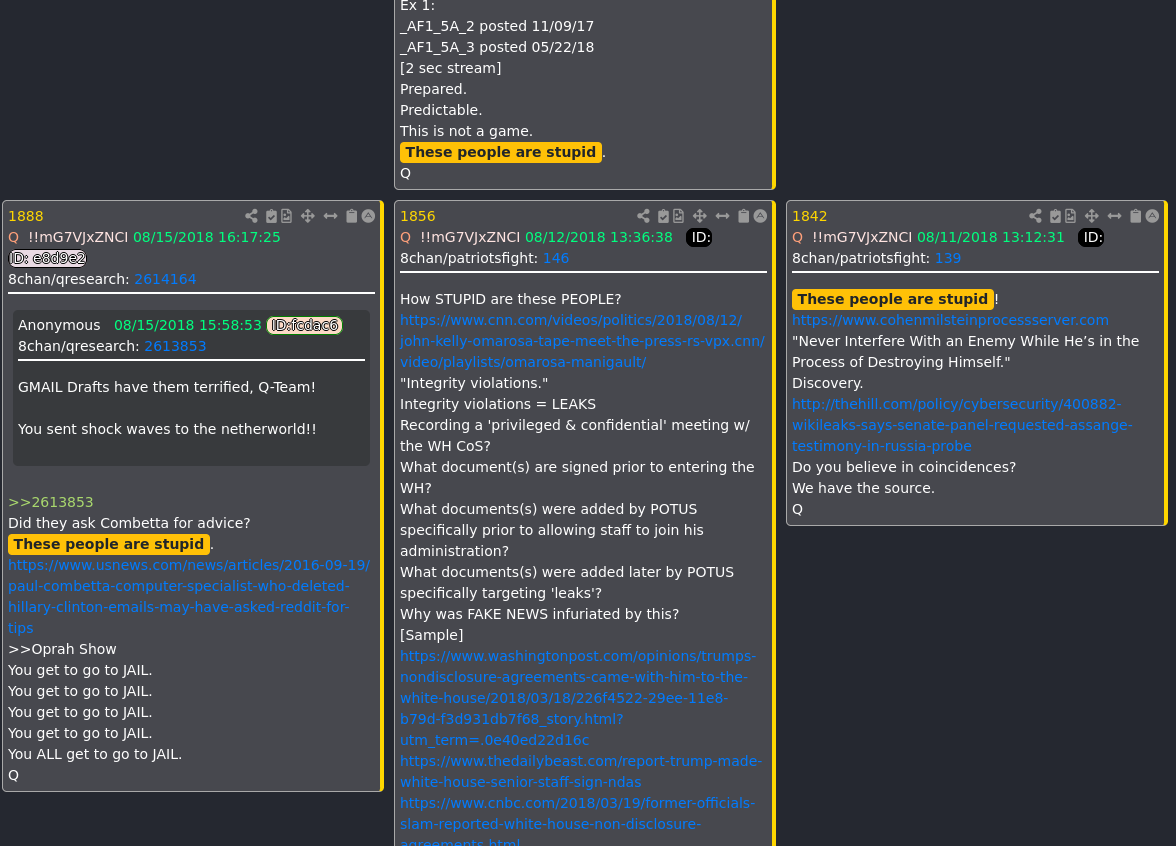
Task: Click four-way move arrows icon on post 1856
Action: coord(700,216)
